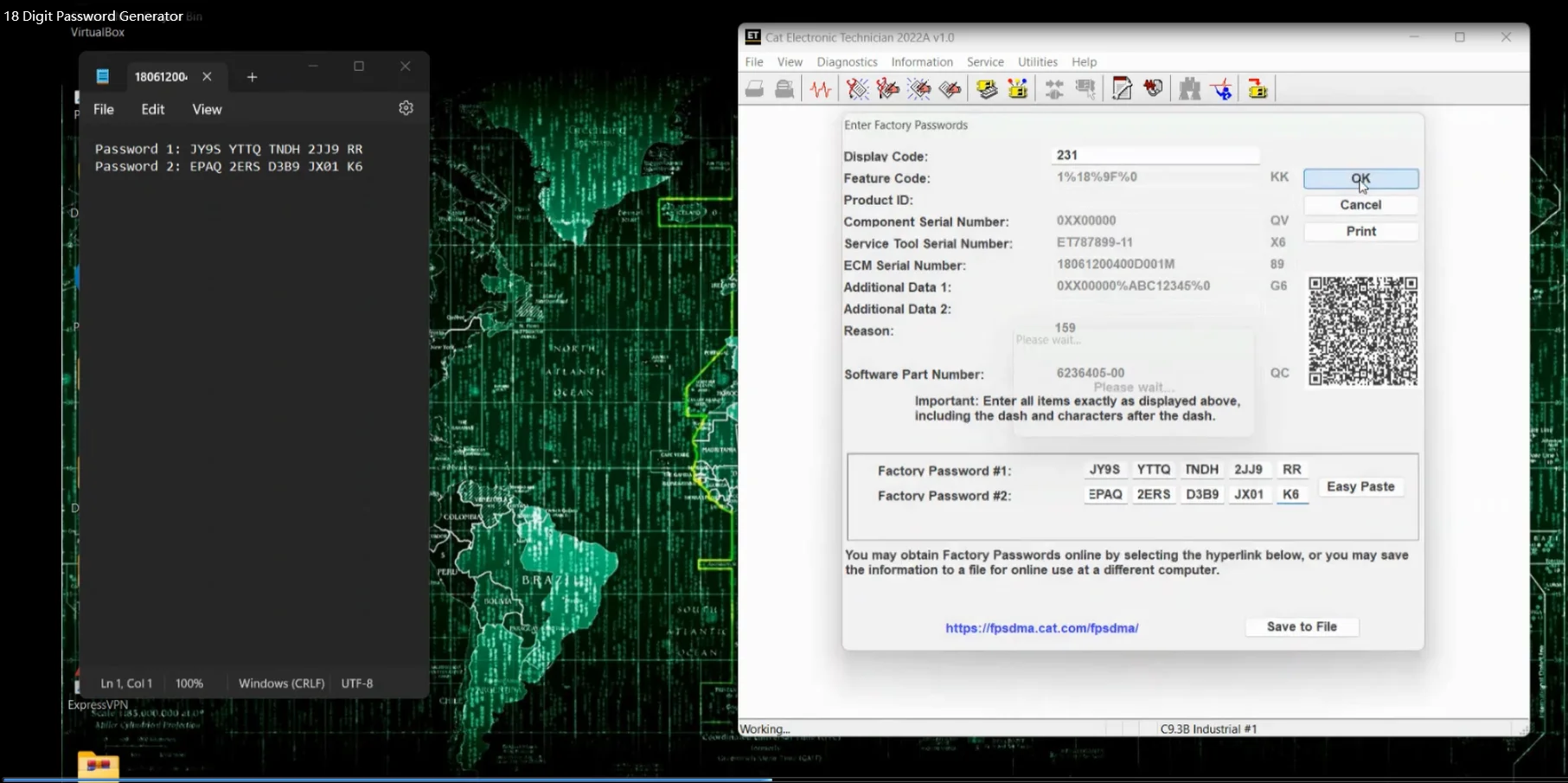Add a new Notepad tab

click(x=252, y=77)
